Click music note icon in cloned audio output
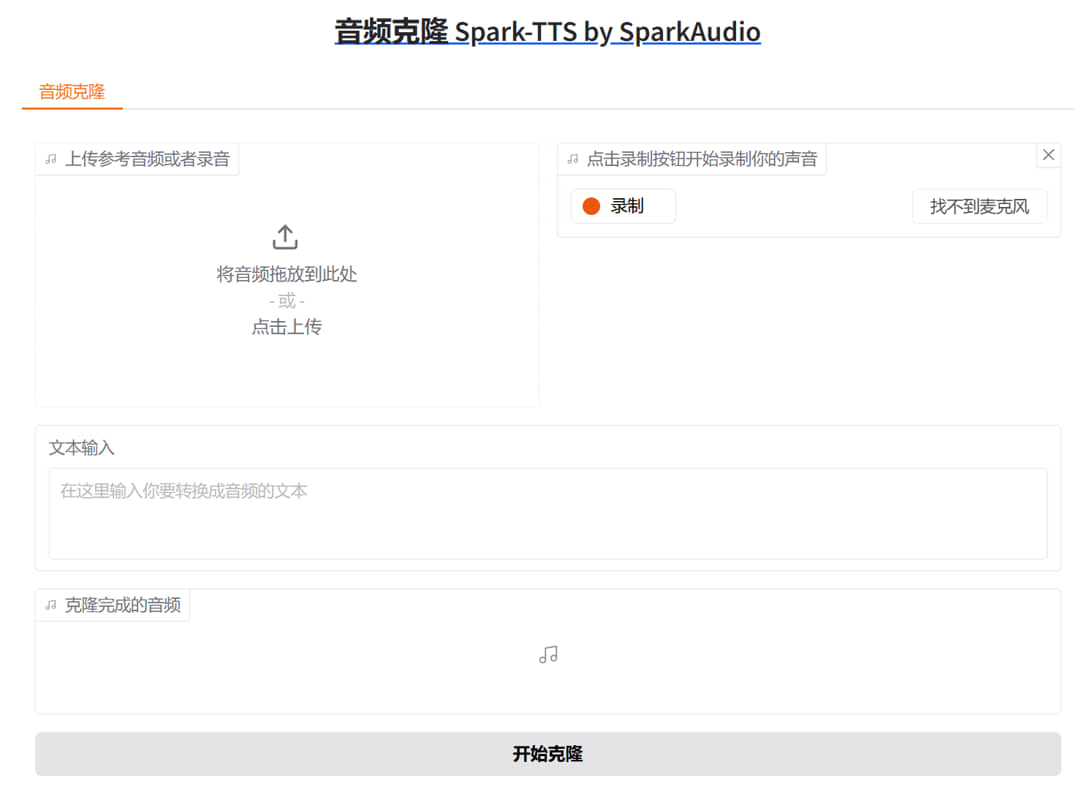The height and width of the screenshot is (800, 1087). click(x=548, y=654)
